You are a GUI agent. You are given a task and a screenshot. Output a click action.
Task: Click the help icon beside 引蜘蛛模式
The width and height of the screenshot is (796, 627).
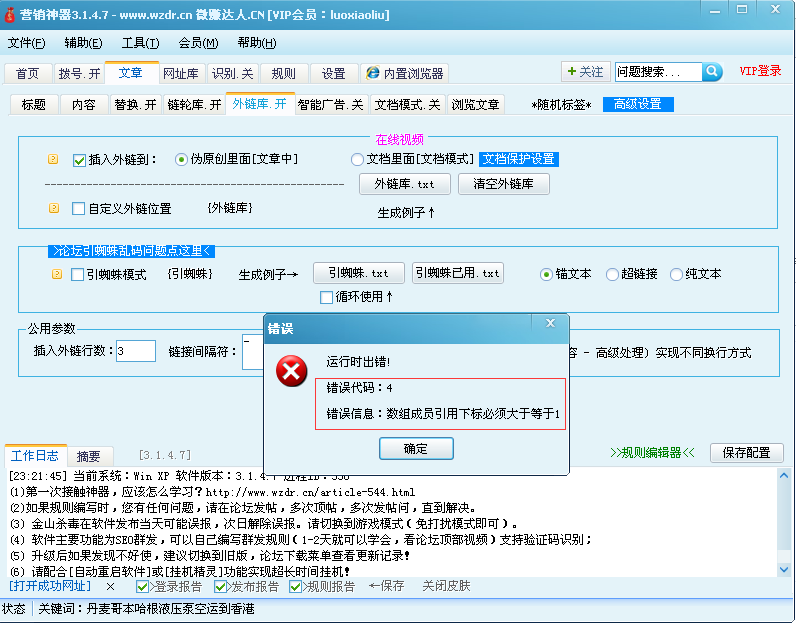click(57, 274)
